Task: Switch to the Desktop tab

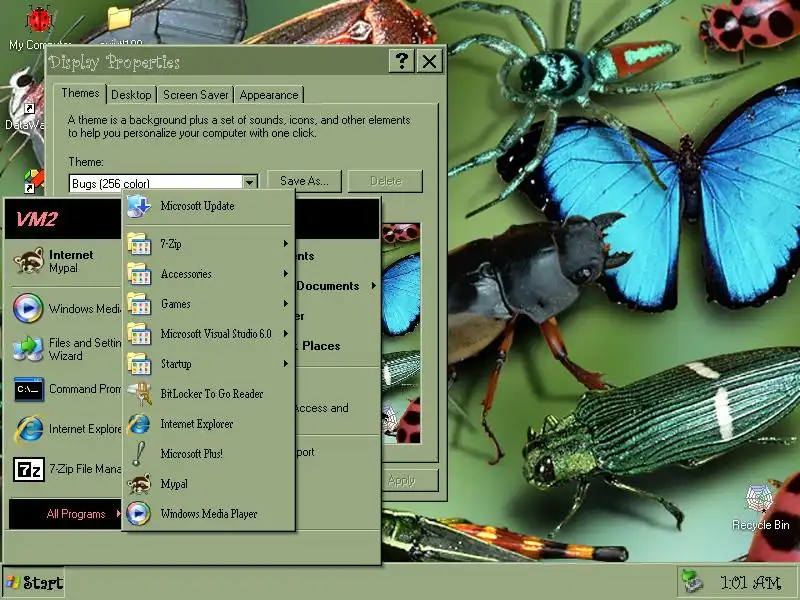Action: pos(131,95)
